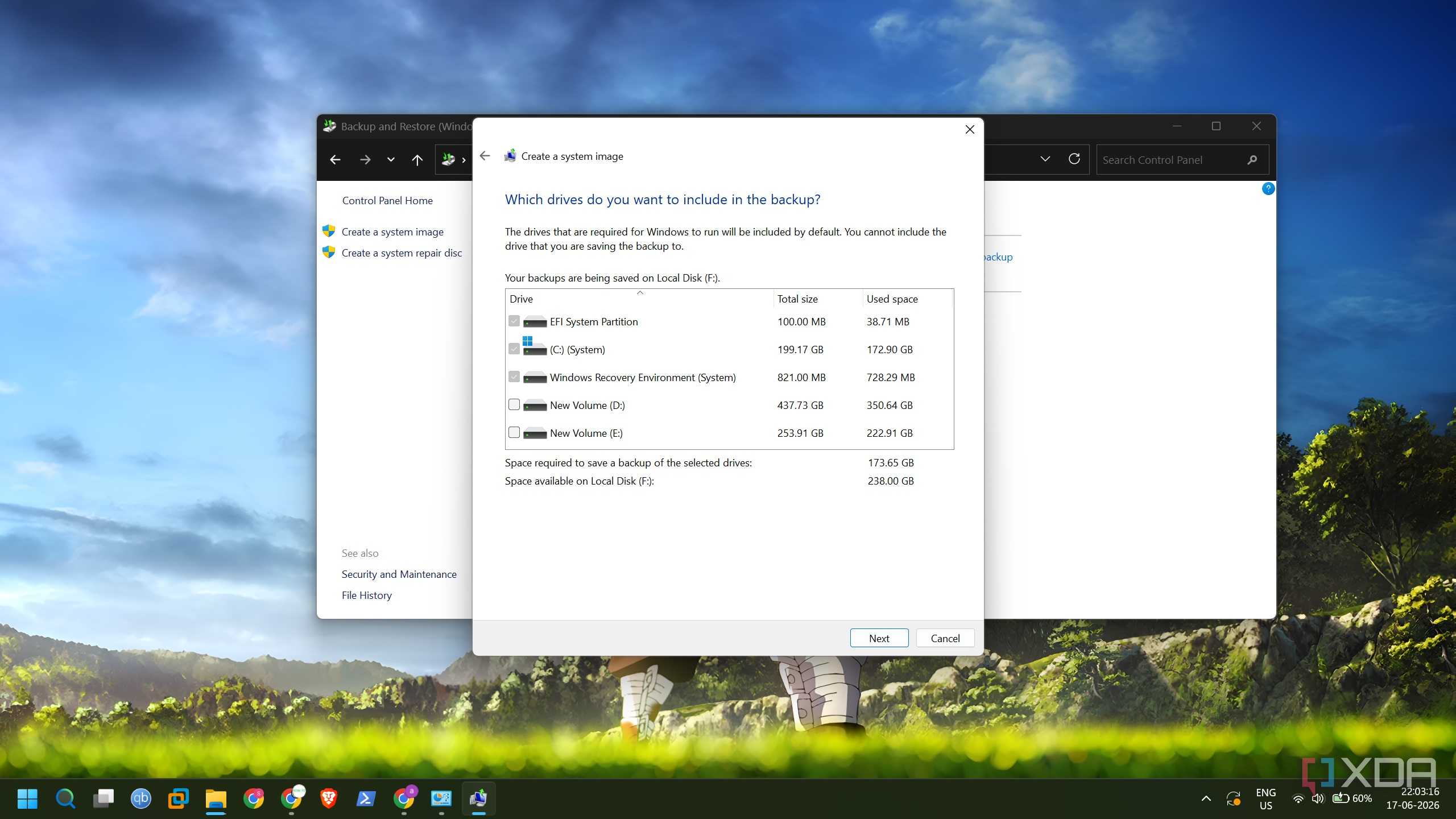
Task: Open the Wi-Fi network tray icon
Action: (x=1298, y=799)
